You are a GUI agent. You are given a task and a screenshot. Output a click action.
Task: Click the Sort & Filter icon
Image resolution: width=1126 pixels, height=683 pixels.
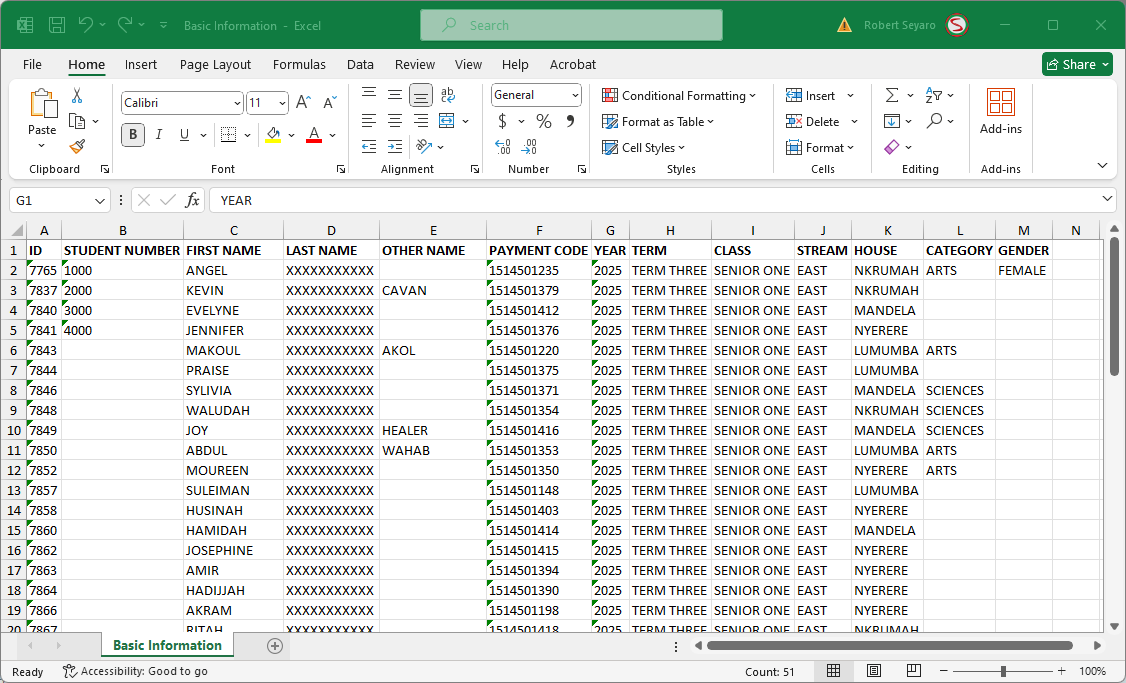[x=934, y=95]
